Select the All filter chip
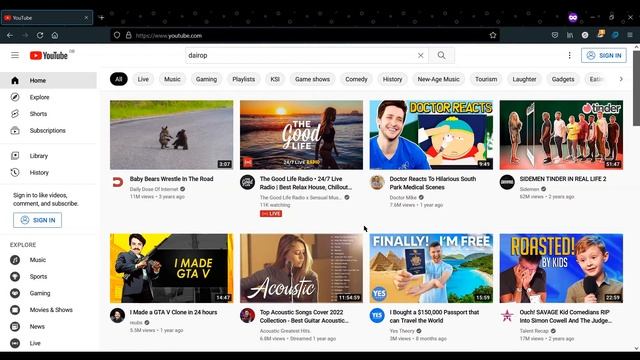 tap(118, 79)
